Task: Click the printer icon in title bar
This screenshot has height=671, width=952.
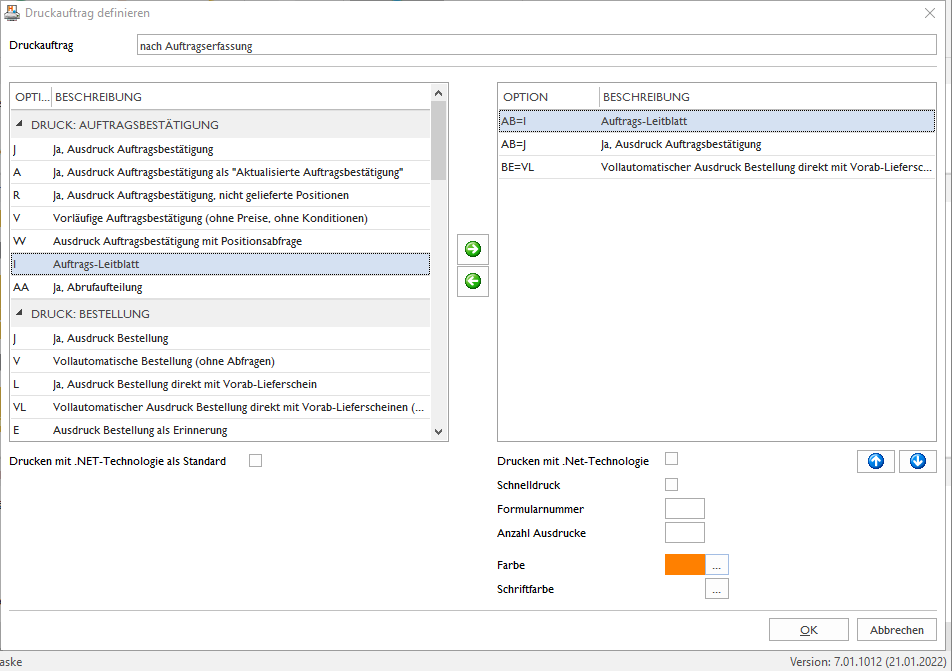Action: click(12, 13)
